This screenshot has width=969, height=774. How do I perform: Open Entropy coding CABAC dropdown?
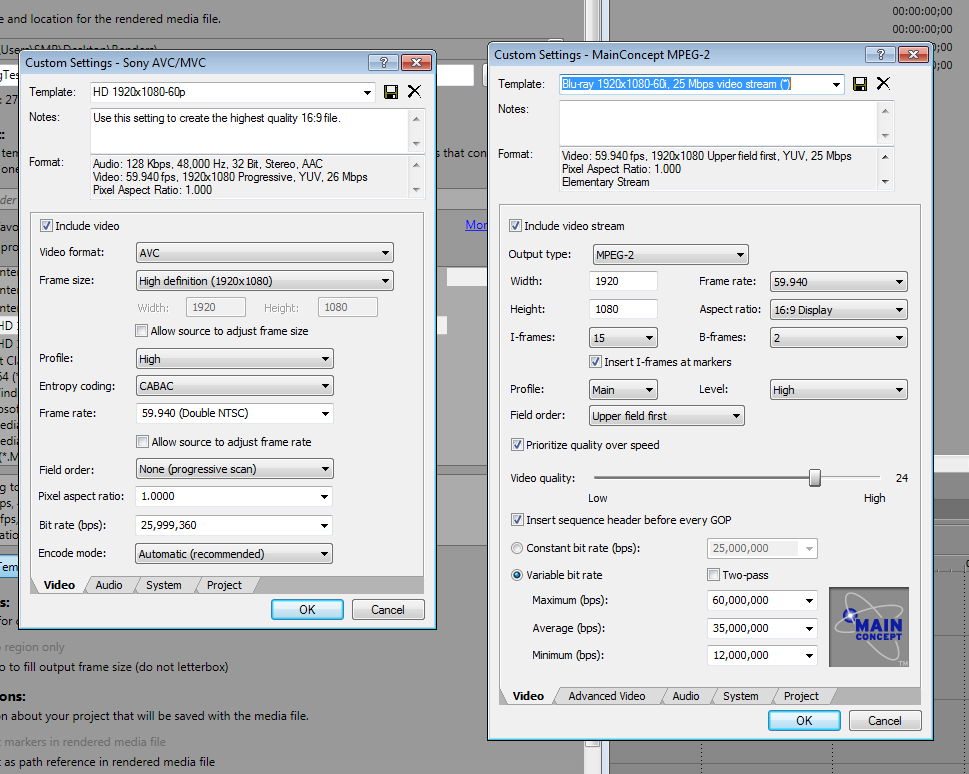(x=234, y=386)
